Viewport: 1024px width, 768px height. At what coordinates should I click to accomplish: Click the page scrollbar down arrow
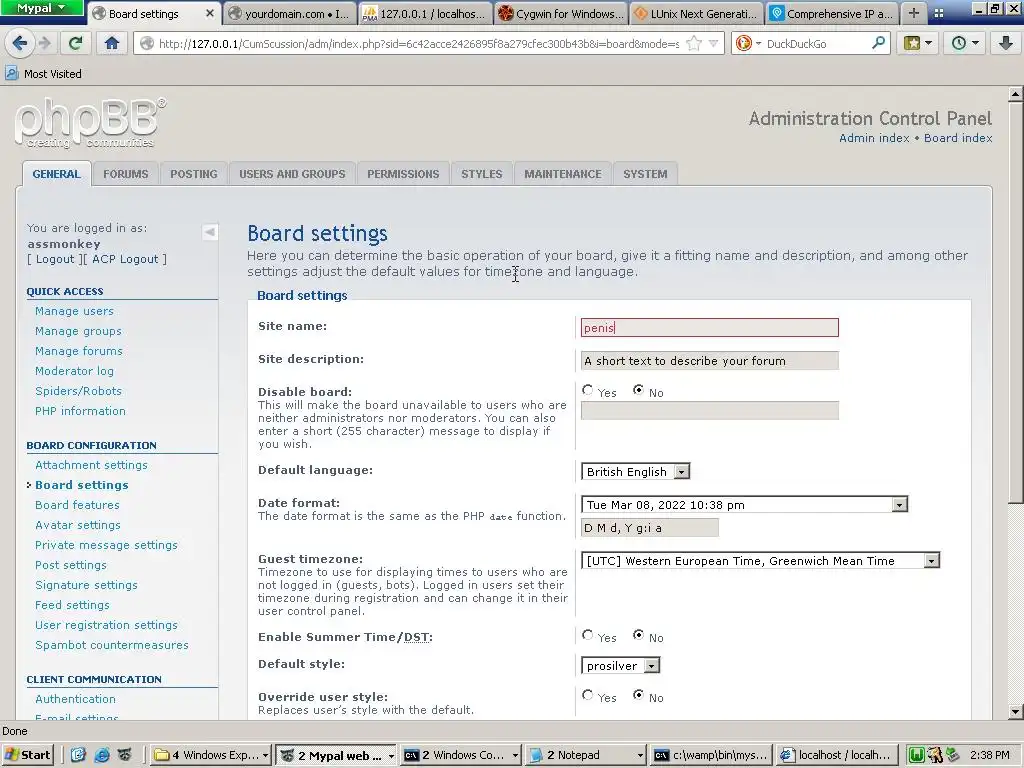1016,712
